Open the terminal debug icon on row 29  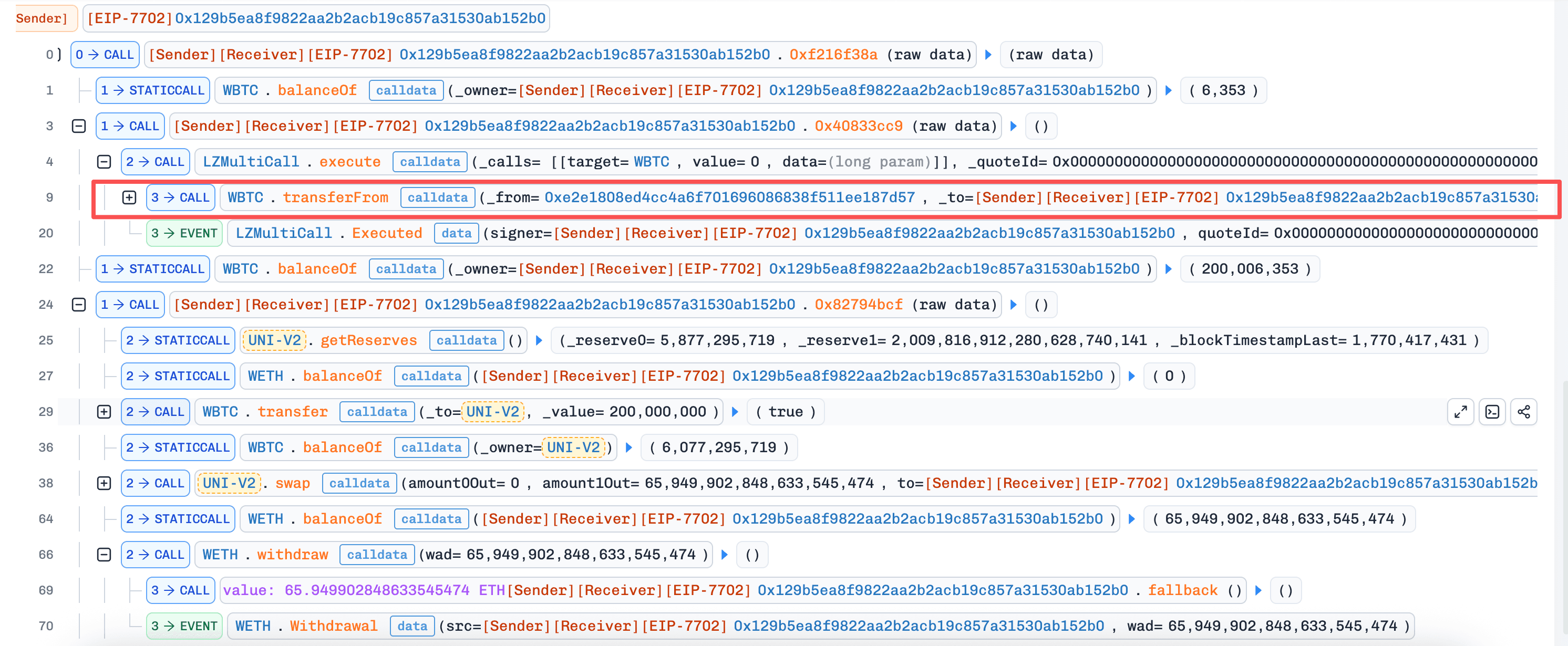pyautogui.click(x=1492, y=412)
